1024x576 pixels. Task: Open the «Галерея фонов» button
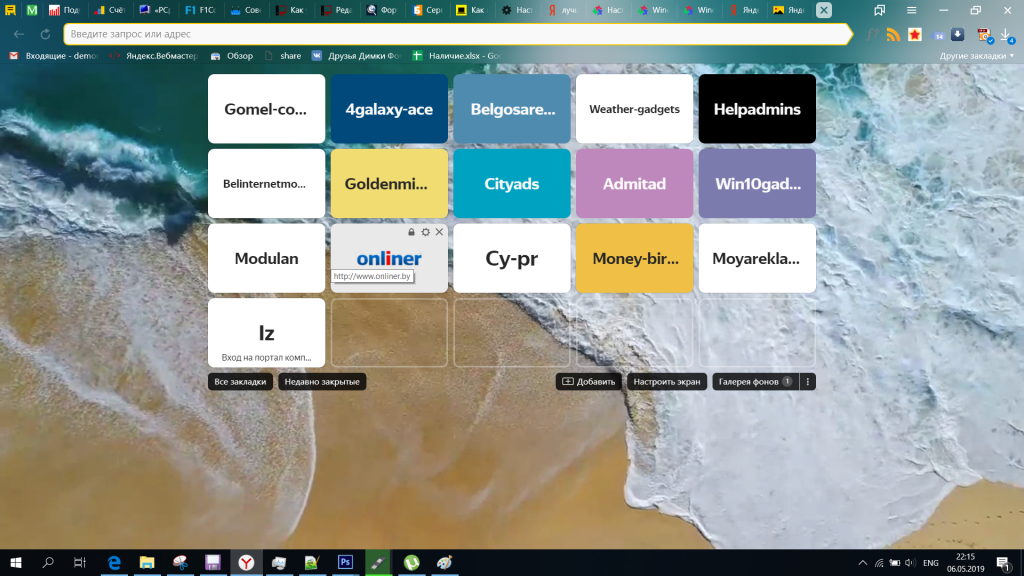pos(755,381)
